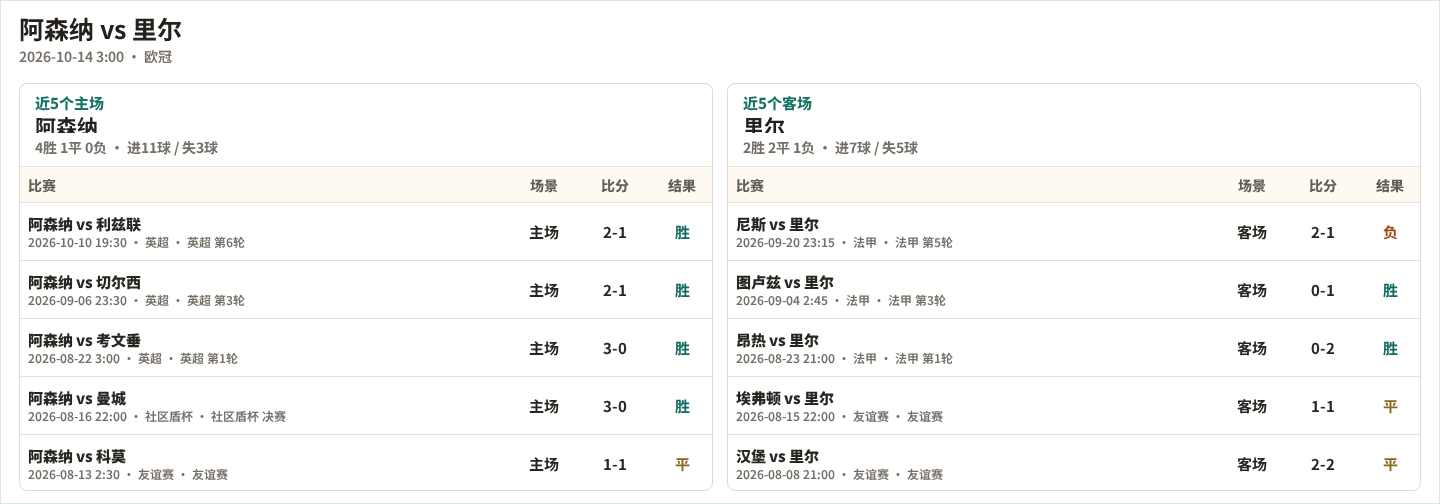Viewport: 1440px width, 504px height.
Task: Open the 阿森纳 vs 曼城 match row
Action: (366, 406)
